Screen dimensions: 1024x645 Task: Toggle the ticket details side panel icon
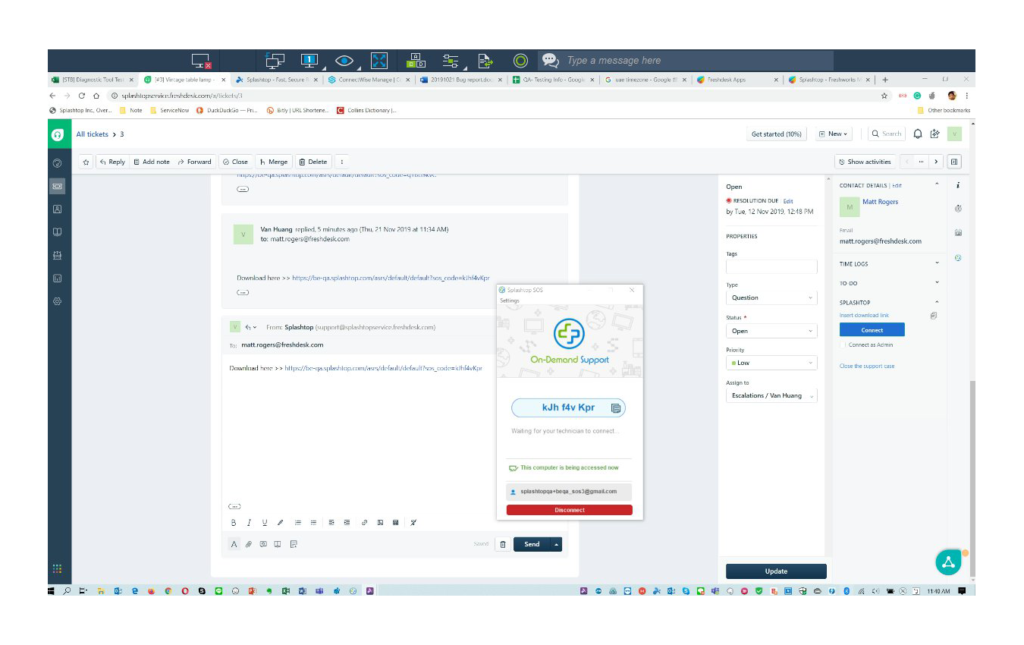(955, 162)
